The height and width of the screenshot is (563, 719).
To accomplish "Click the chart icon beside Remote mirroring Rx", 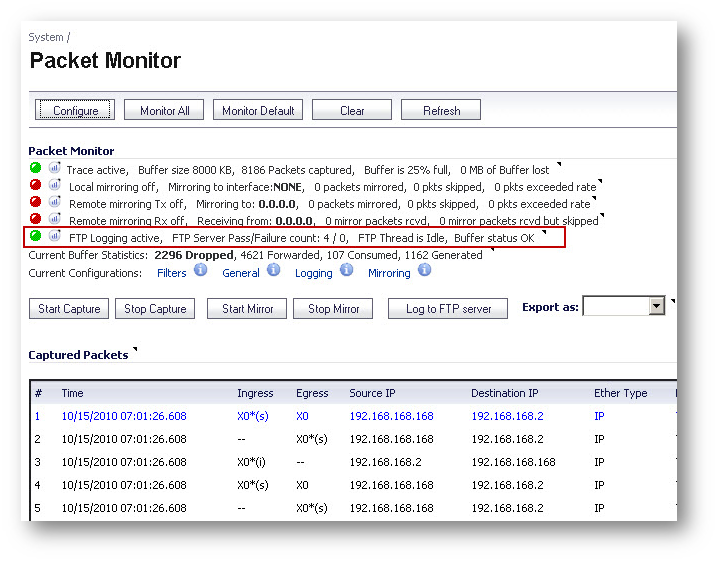I will click(x=54, y=220).
